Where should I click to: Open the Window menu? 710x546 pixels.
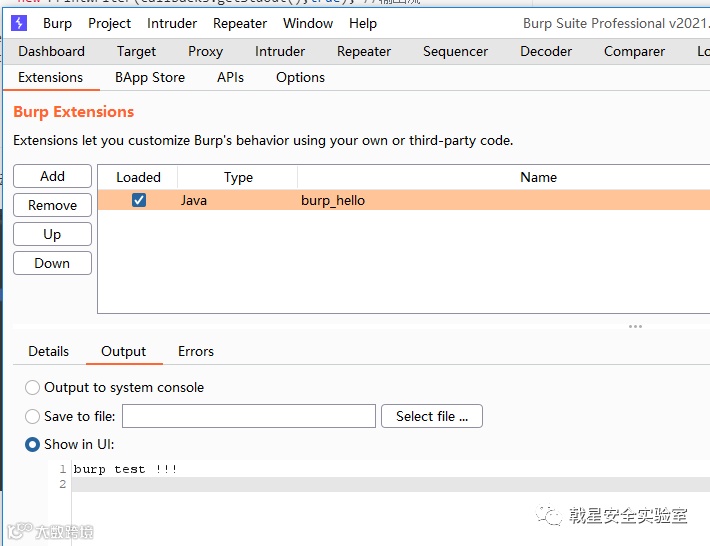(308, 24)
